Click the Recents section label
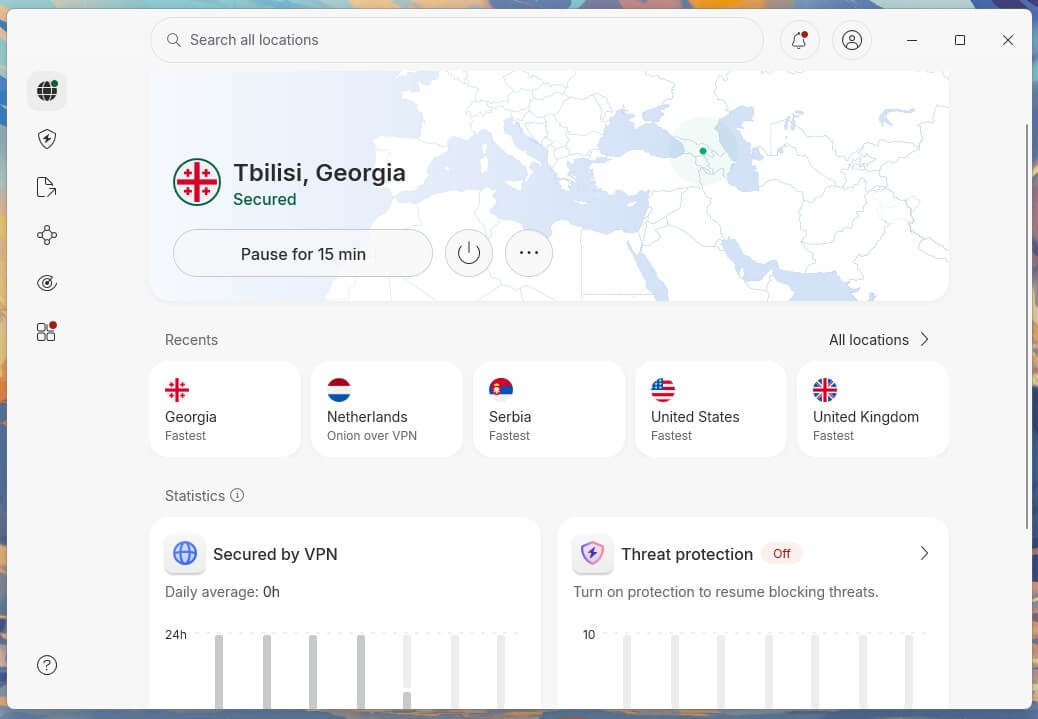1038x719 pixels. pyautogui.click(x=191, y=340)
